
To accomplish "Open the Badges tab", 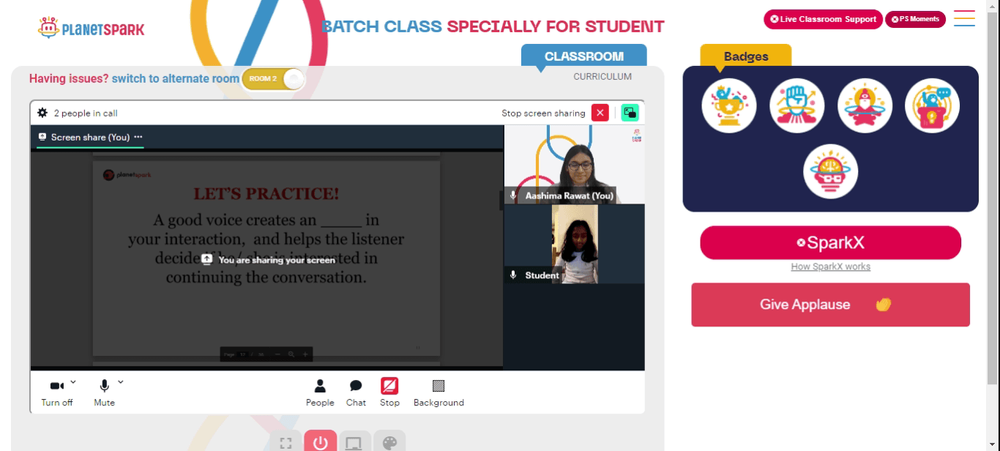I will 746,56.
